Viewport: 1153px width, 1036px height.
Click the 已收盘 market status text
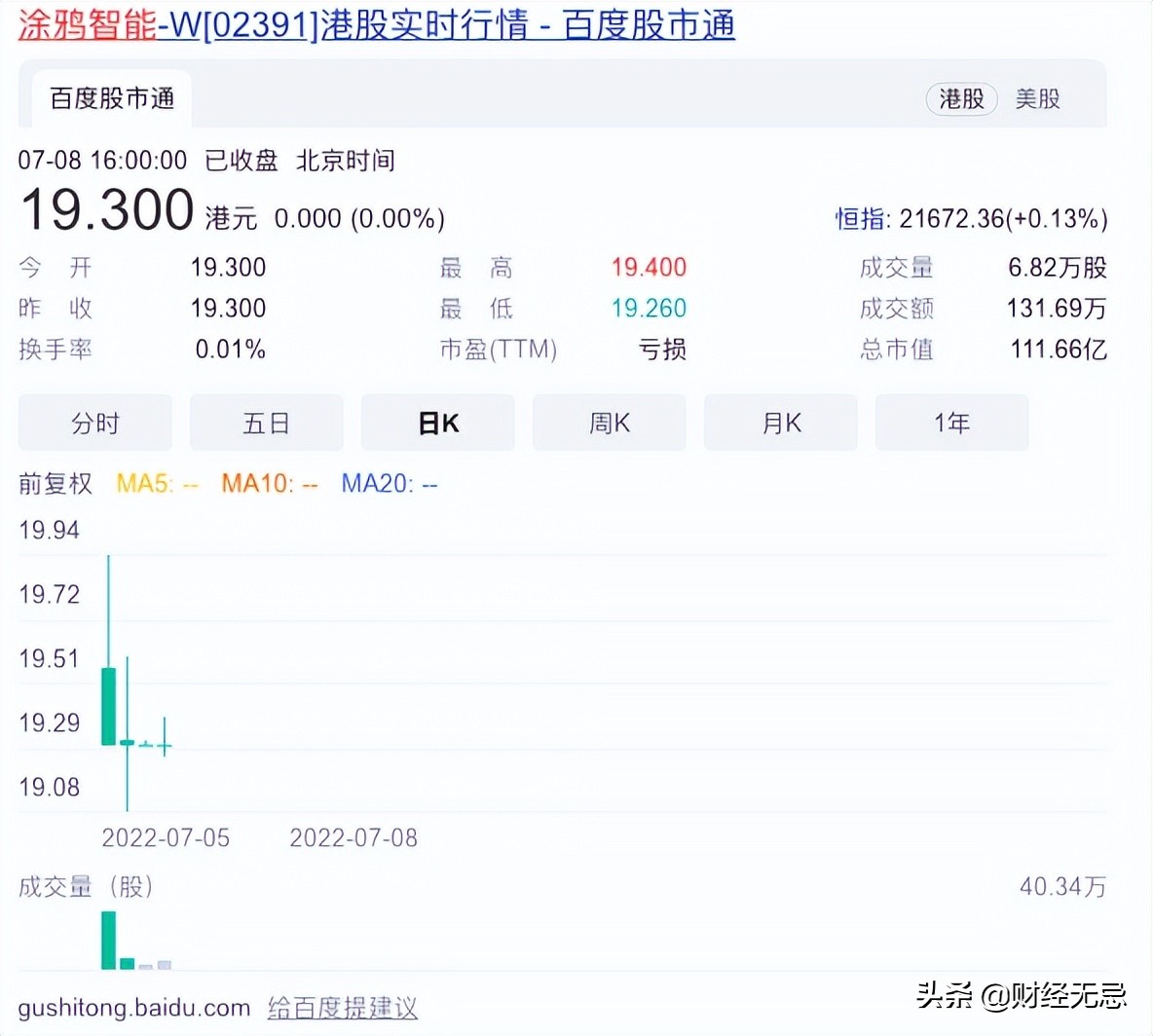(242, 160)
